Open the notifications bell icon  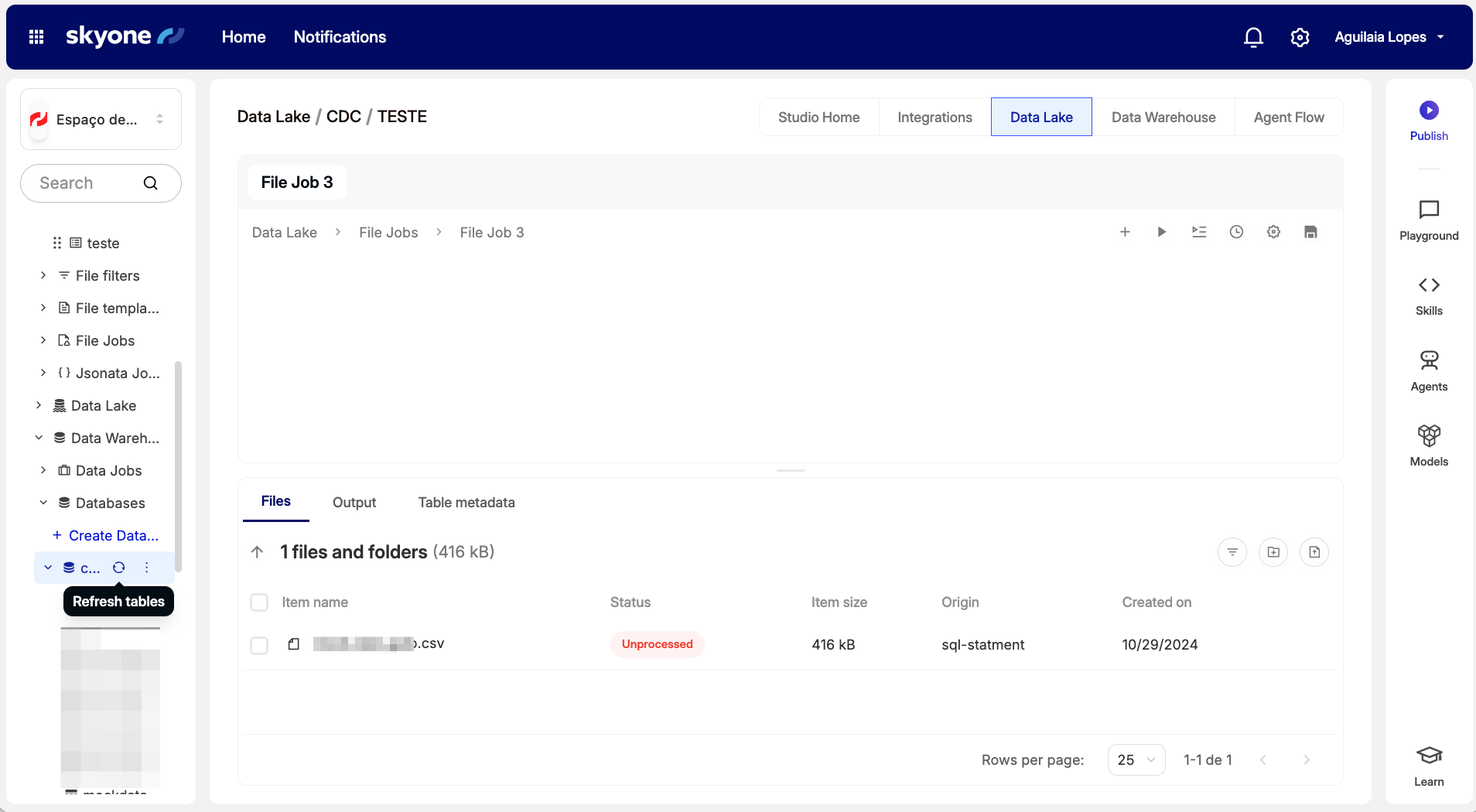(1253, 37)
